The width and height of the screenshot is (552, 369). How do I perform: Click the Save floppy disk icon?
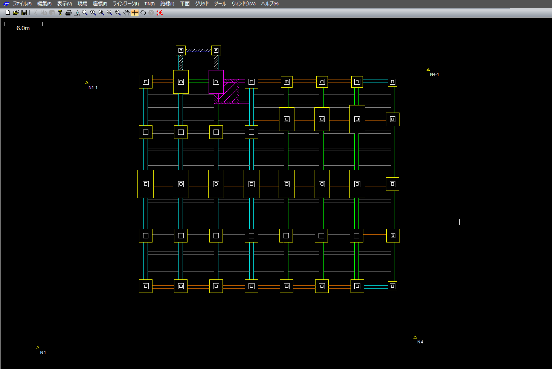24,13
